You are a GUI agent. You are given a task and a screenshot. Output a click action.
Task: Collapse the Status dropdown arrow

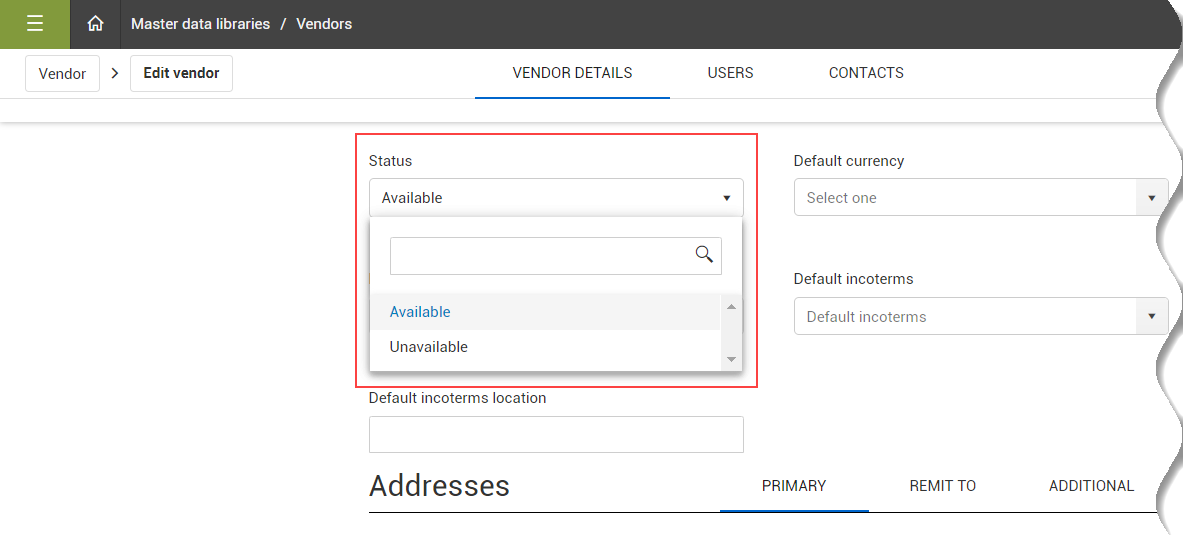click(x=727, y=198)
